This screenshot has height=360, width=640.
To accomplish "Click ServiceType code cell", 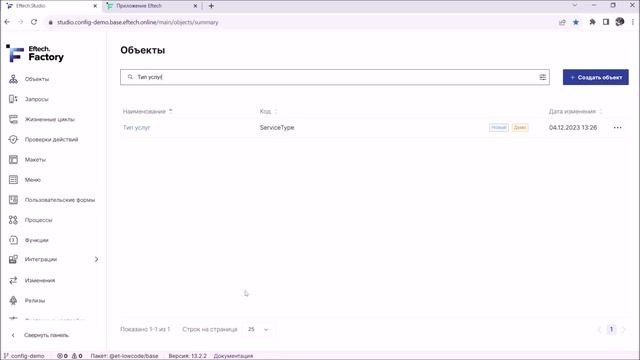I will (x=277, y=127).
